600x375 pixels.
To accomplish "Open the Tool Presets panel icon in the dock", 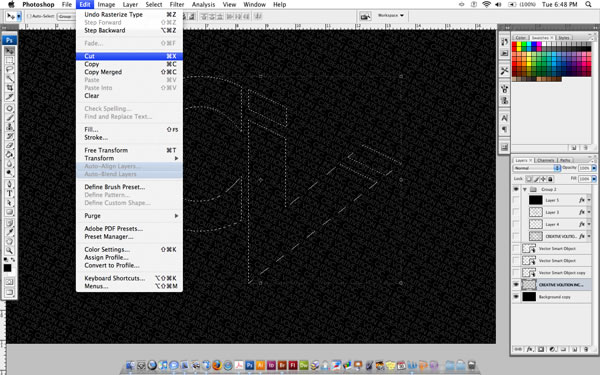I will click(504, 71).
